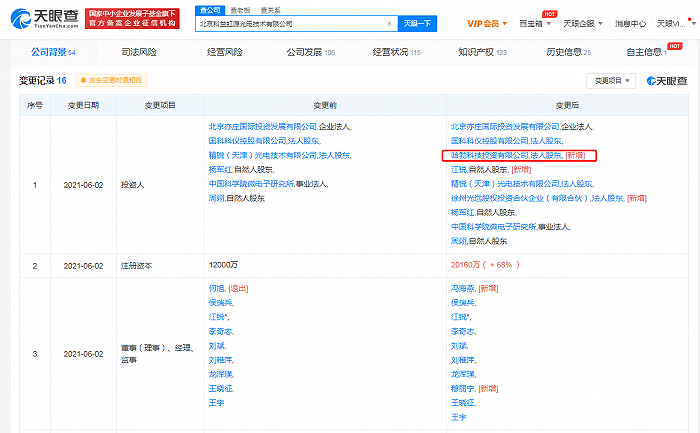Click the red 官方备案企业征信机构 badge

[132, 19]
